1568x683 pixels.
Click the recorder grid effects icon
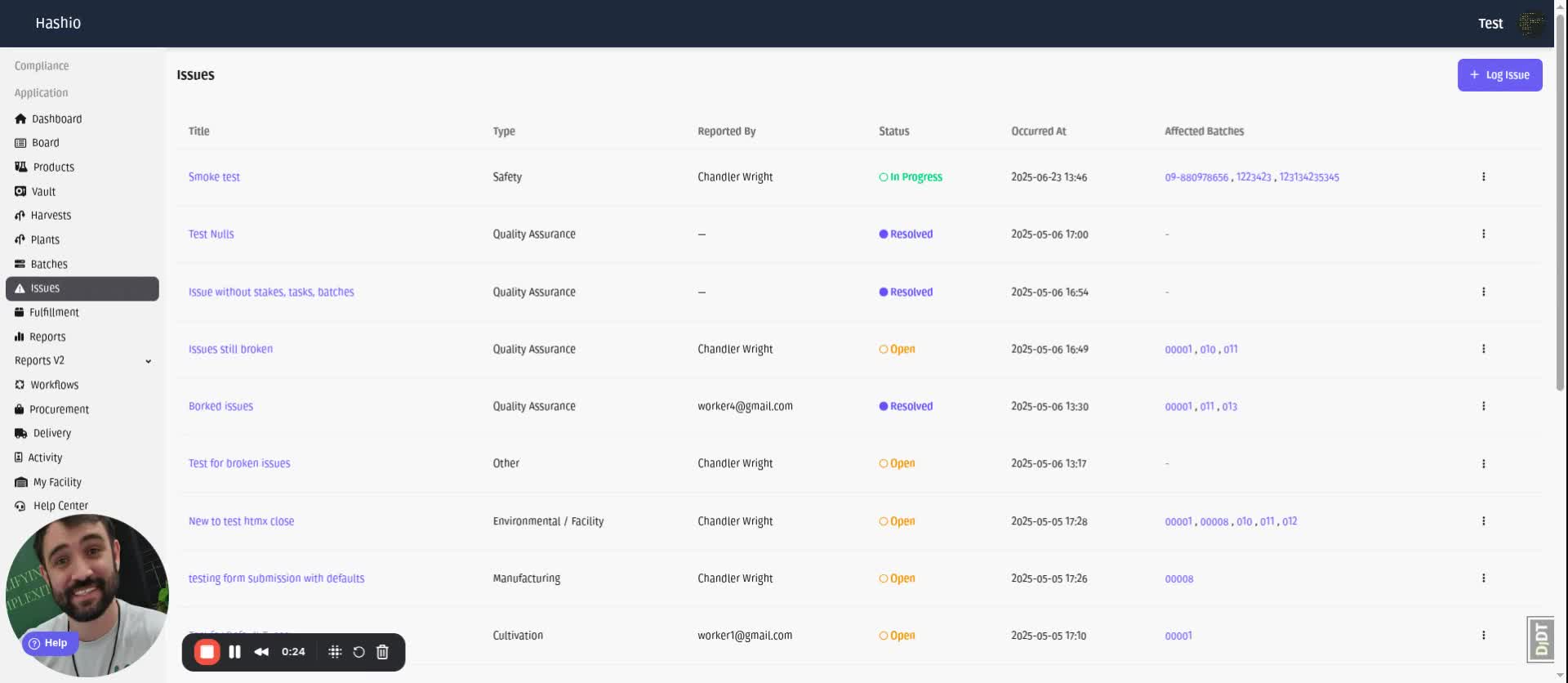335,652
